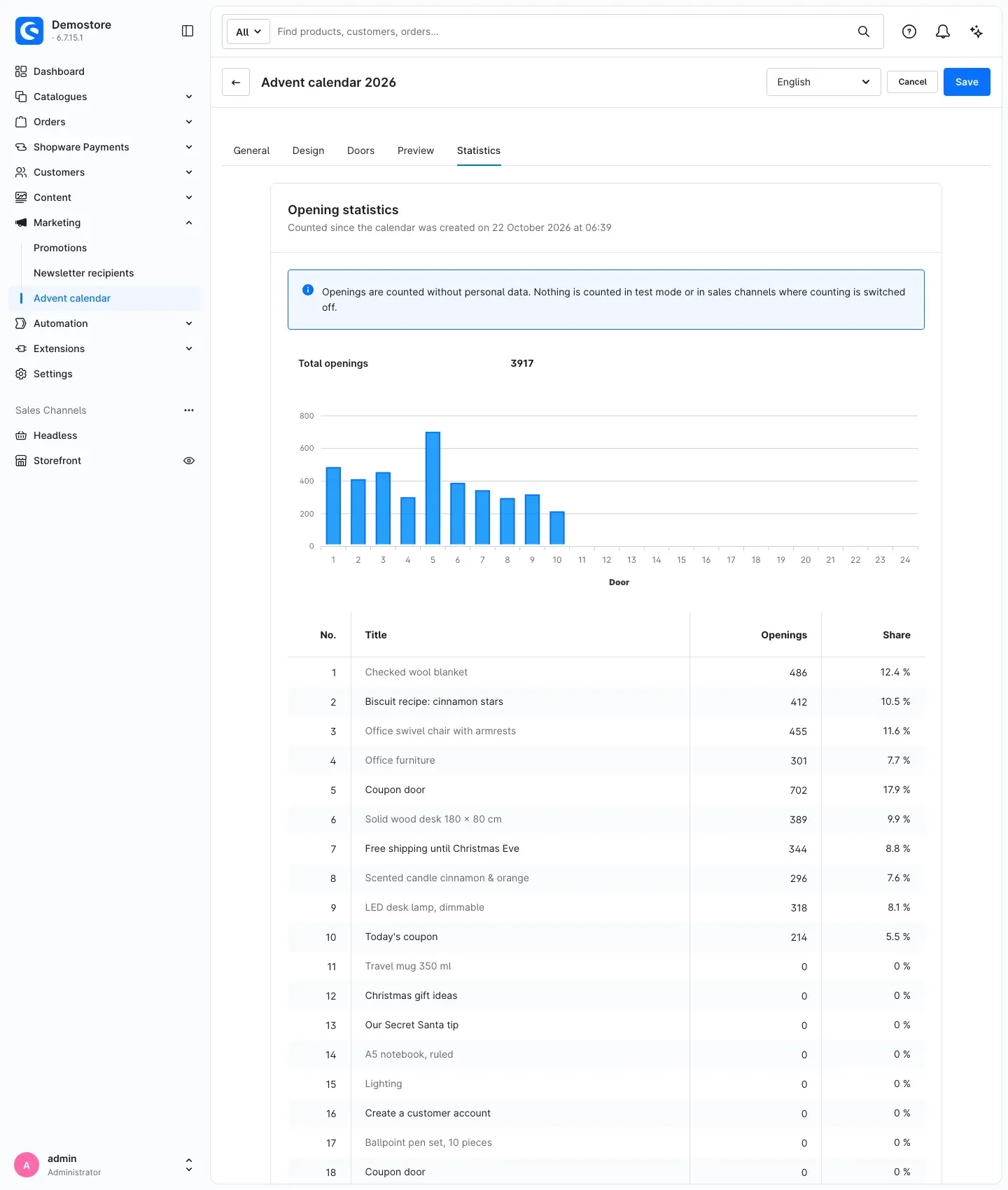Click the info icon in the notice
The width and height of the screenshot is (1008, 1190).
coord(308,290)
